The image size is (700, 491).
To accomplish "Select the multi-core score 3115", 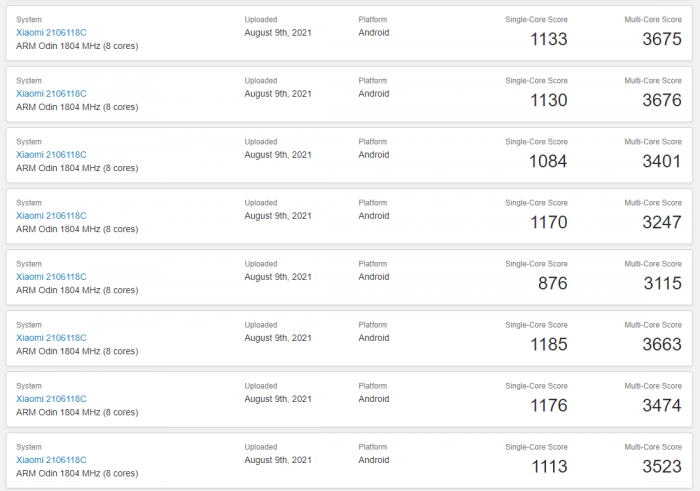I will (x=663, y=283).
